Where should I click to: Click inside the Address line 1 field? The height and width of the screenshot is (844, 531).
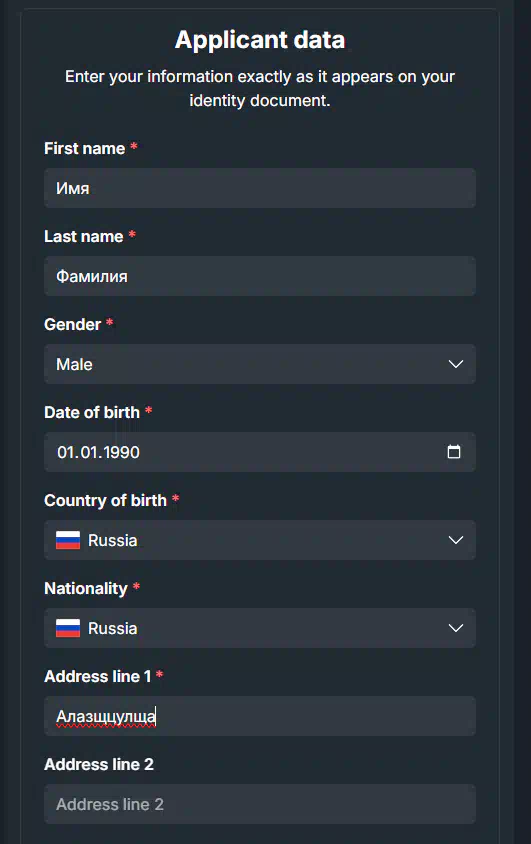tap(260, 716)
